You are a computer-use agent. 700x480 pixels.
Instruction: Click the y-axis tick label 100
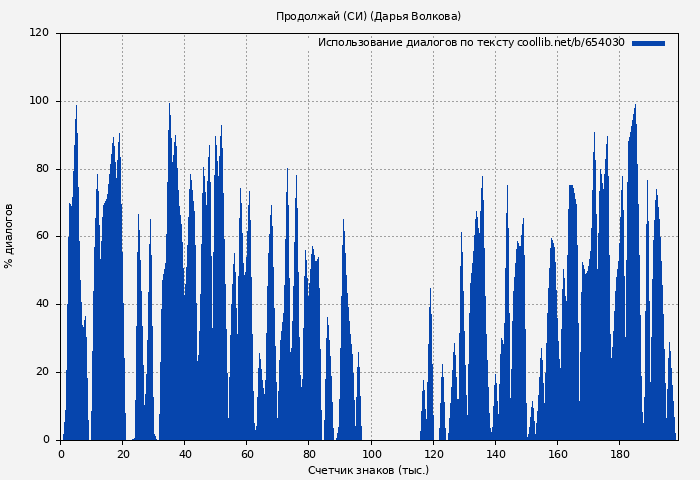pyautogui.click(x=39, y=101)
